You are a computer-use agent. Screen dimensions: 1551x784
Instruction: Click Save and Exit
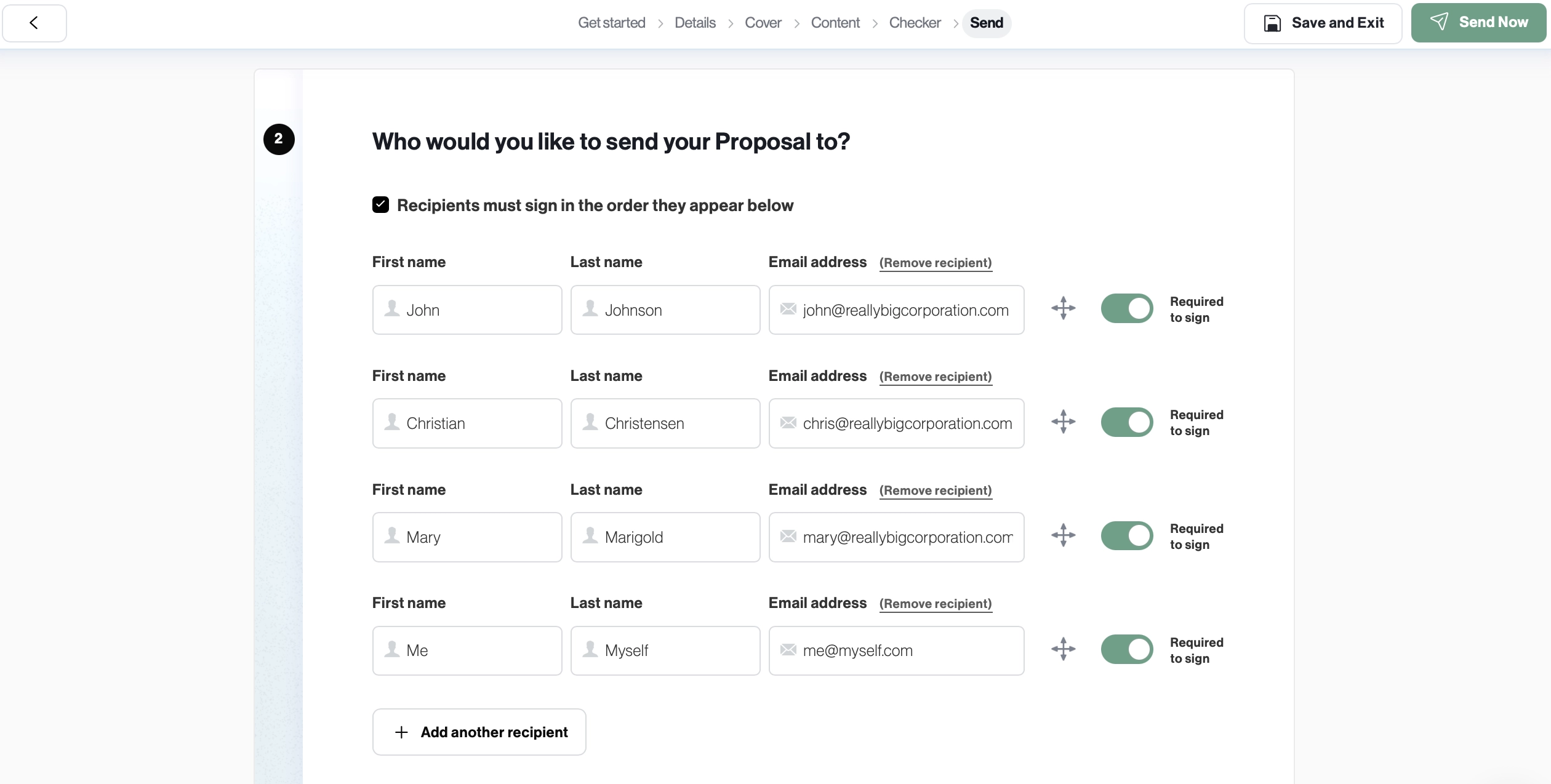click(x=1322, y=23)
